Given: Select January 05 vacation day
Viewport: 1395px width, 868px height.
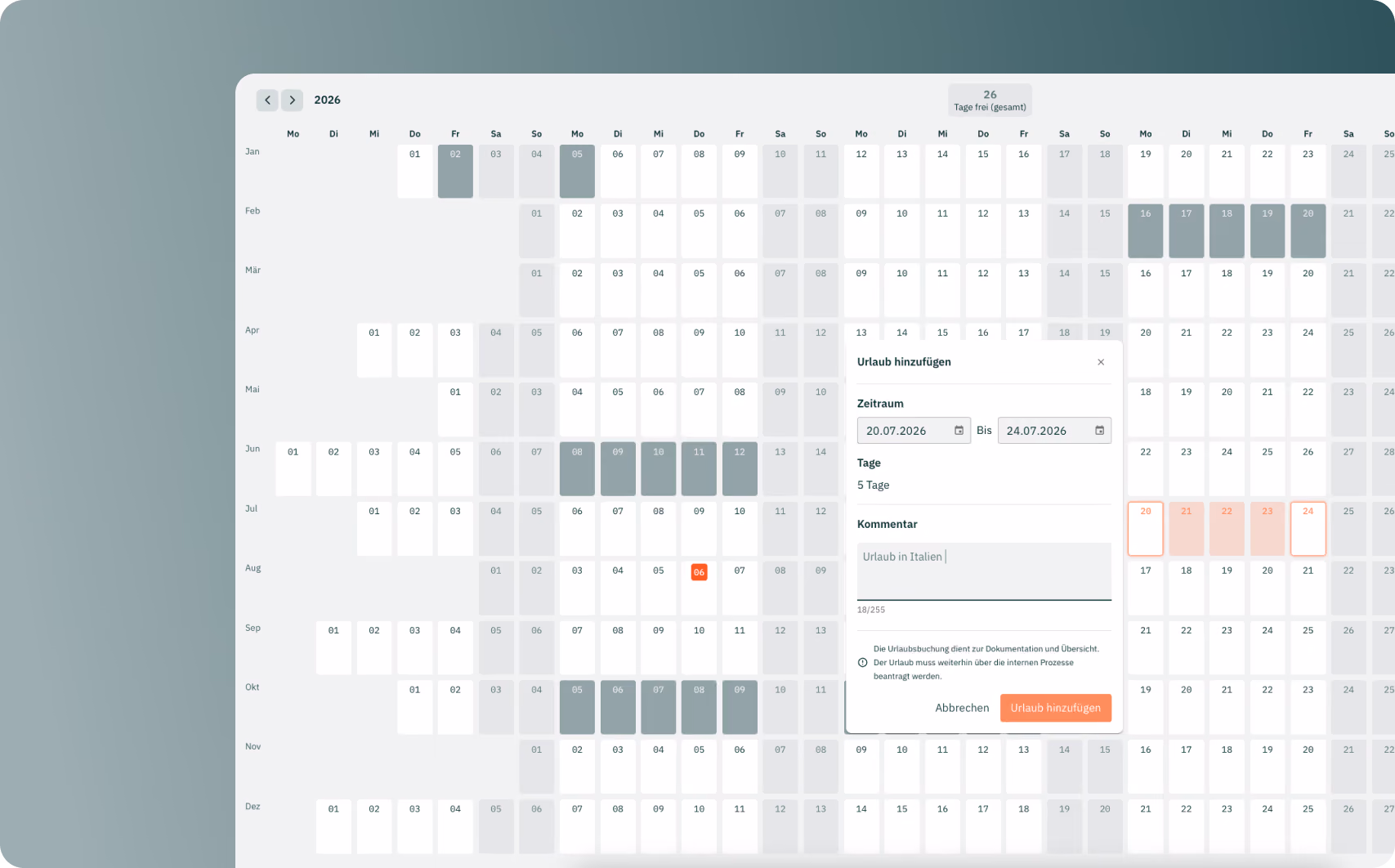Looking at the screenshot, I should click(577, 172).
